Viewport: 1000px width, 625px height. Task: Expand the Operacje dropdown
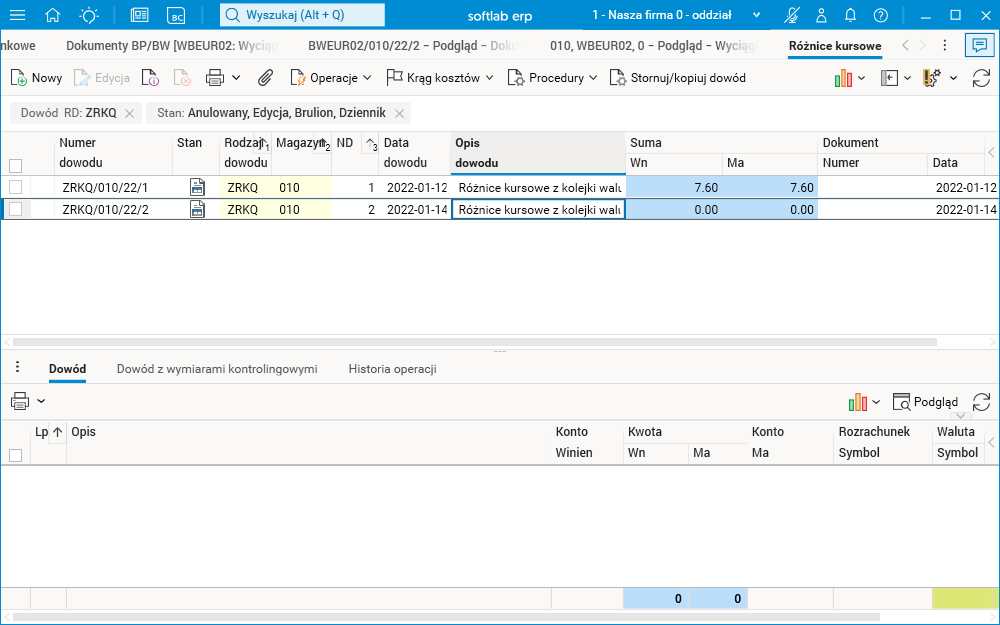click(x=331, y=78)
